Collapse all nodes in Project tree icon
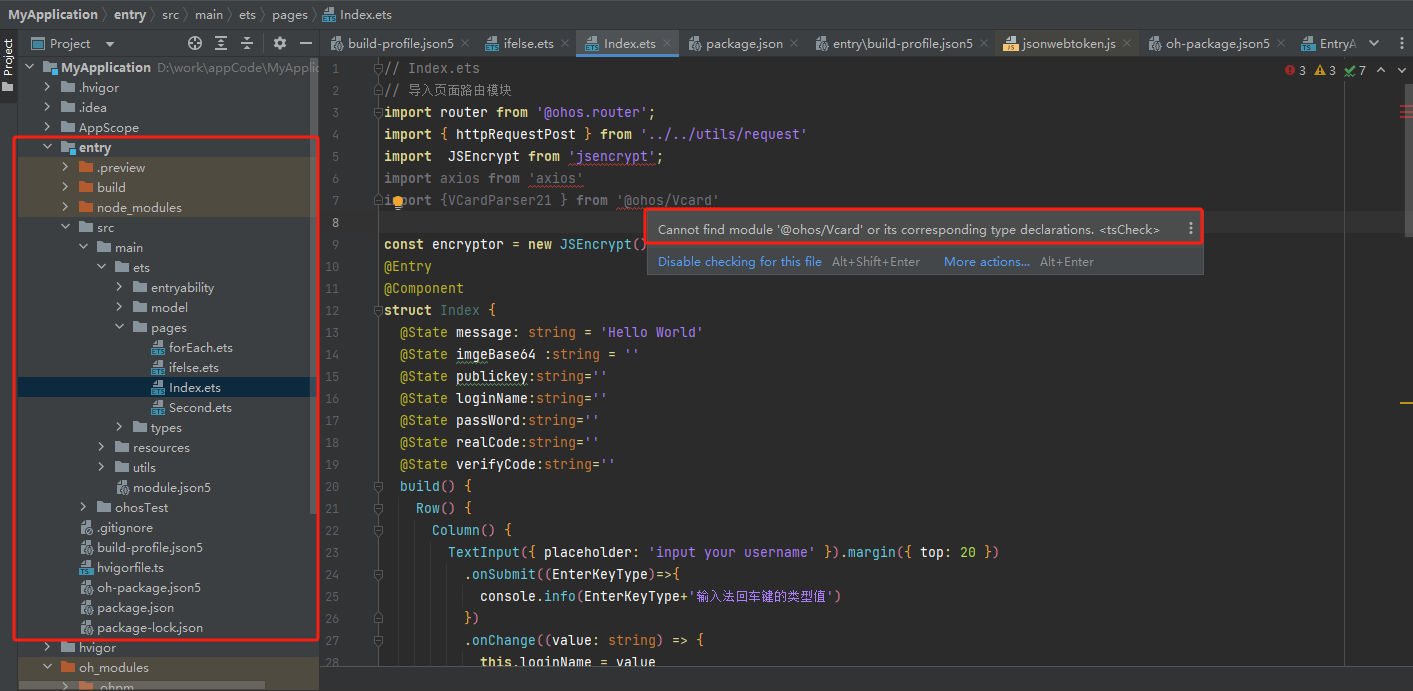The width and height of the screenshot is (1413, 691). click(x=247, y=43)
